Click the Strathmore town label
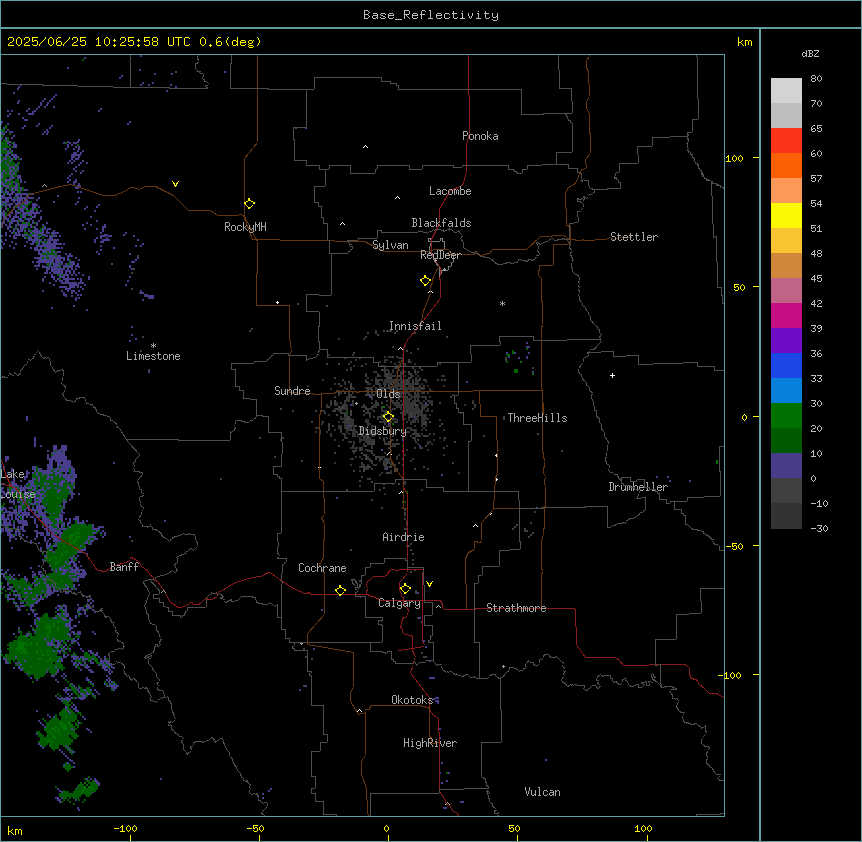862x842 pixels. tap(516, 608)
